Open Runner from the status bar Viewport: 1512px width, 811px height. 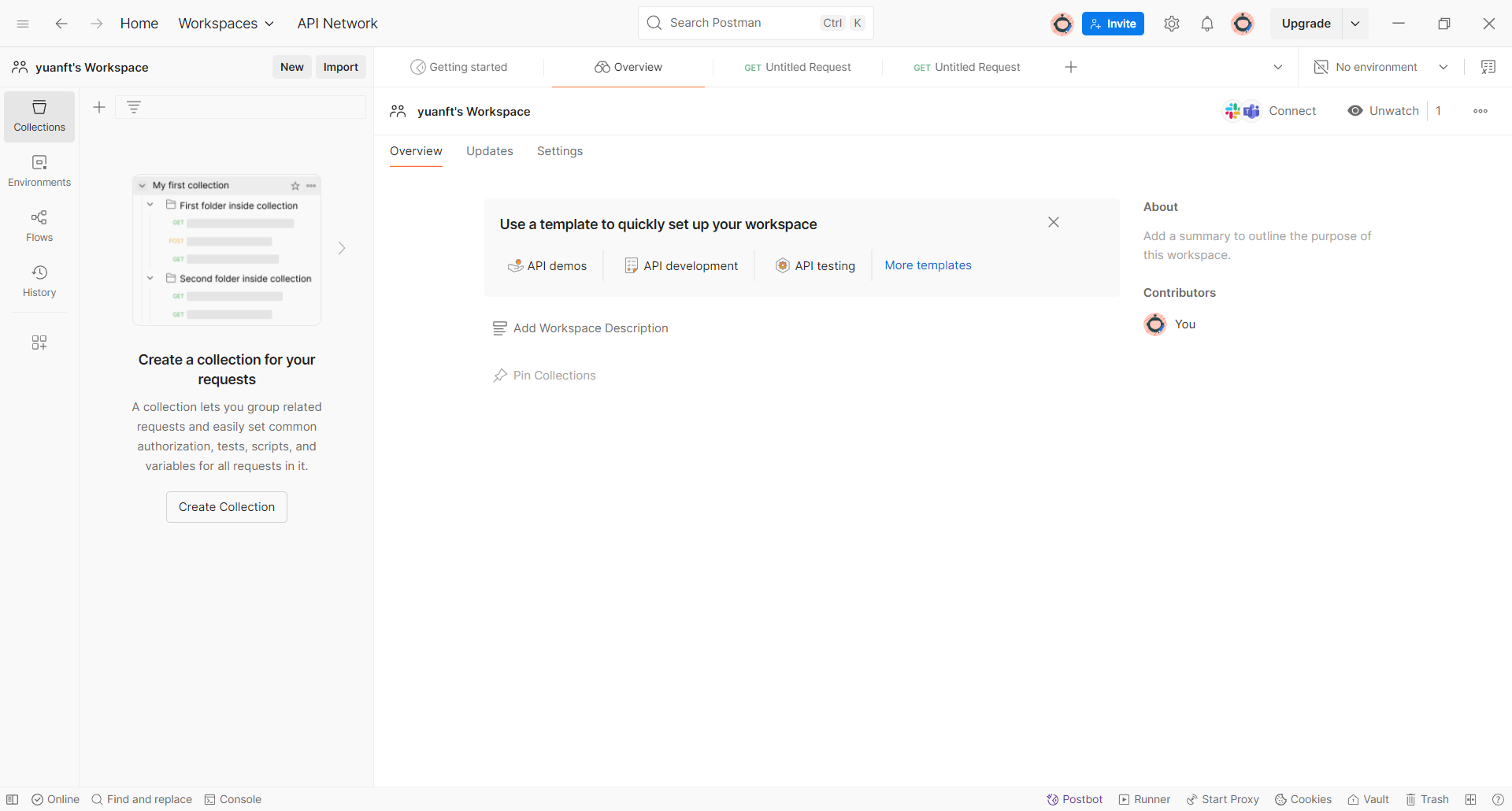click(1144, 799)
